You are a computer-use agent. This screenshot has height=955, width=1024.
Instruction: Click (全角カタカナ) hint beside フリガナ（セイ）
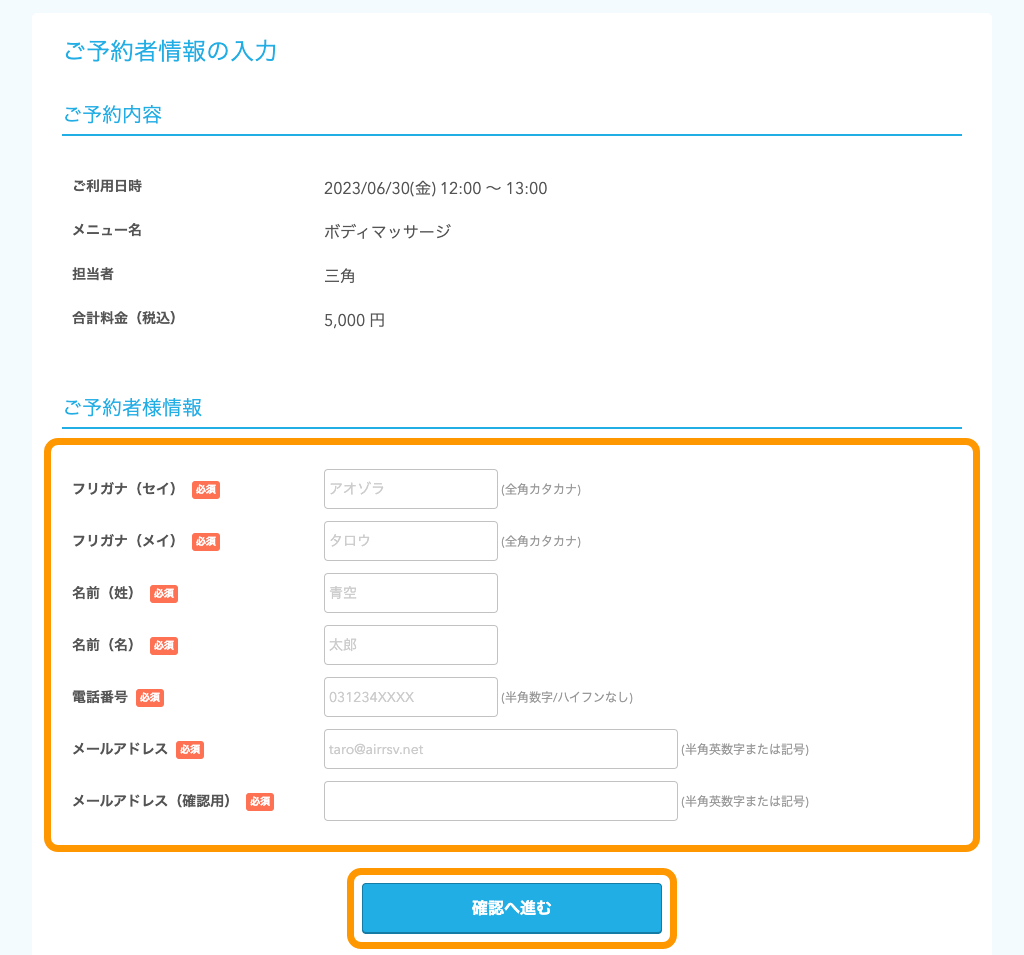pos(541,489)
